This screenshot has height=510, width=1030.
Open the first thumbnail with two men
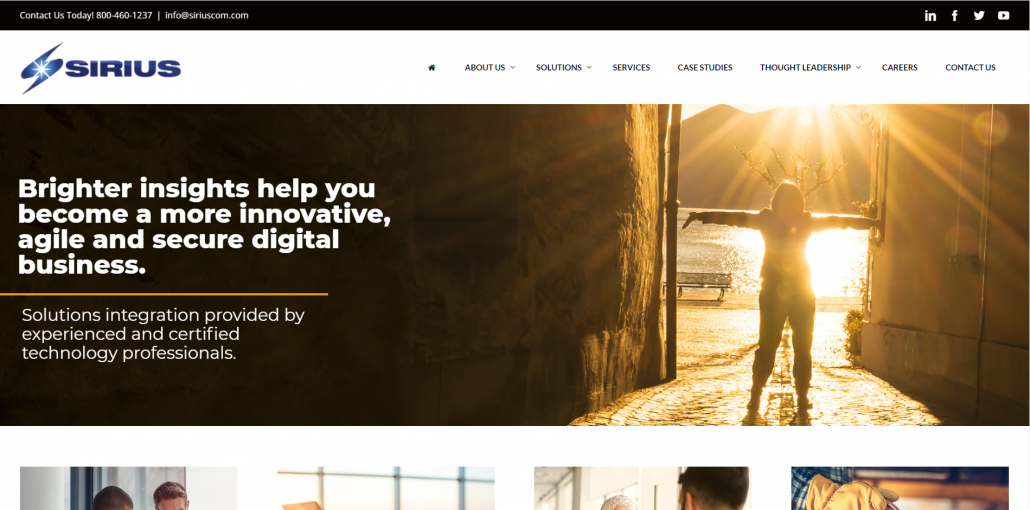click(129, 488)
